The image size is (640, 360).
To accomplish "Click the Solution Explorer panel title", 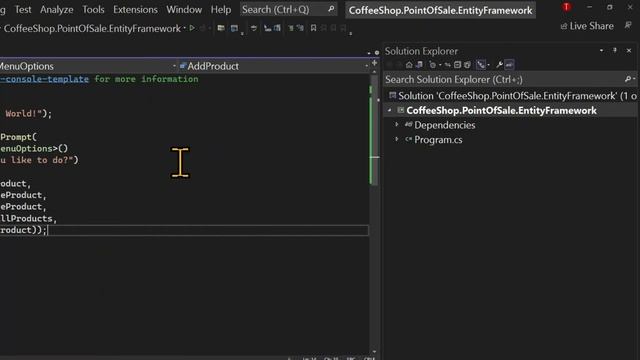I will tap(421, 51).
